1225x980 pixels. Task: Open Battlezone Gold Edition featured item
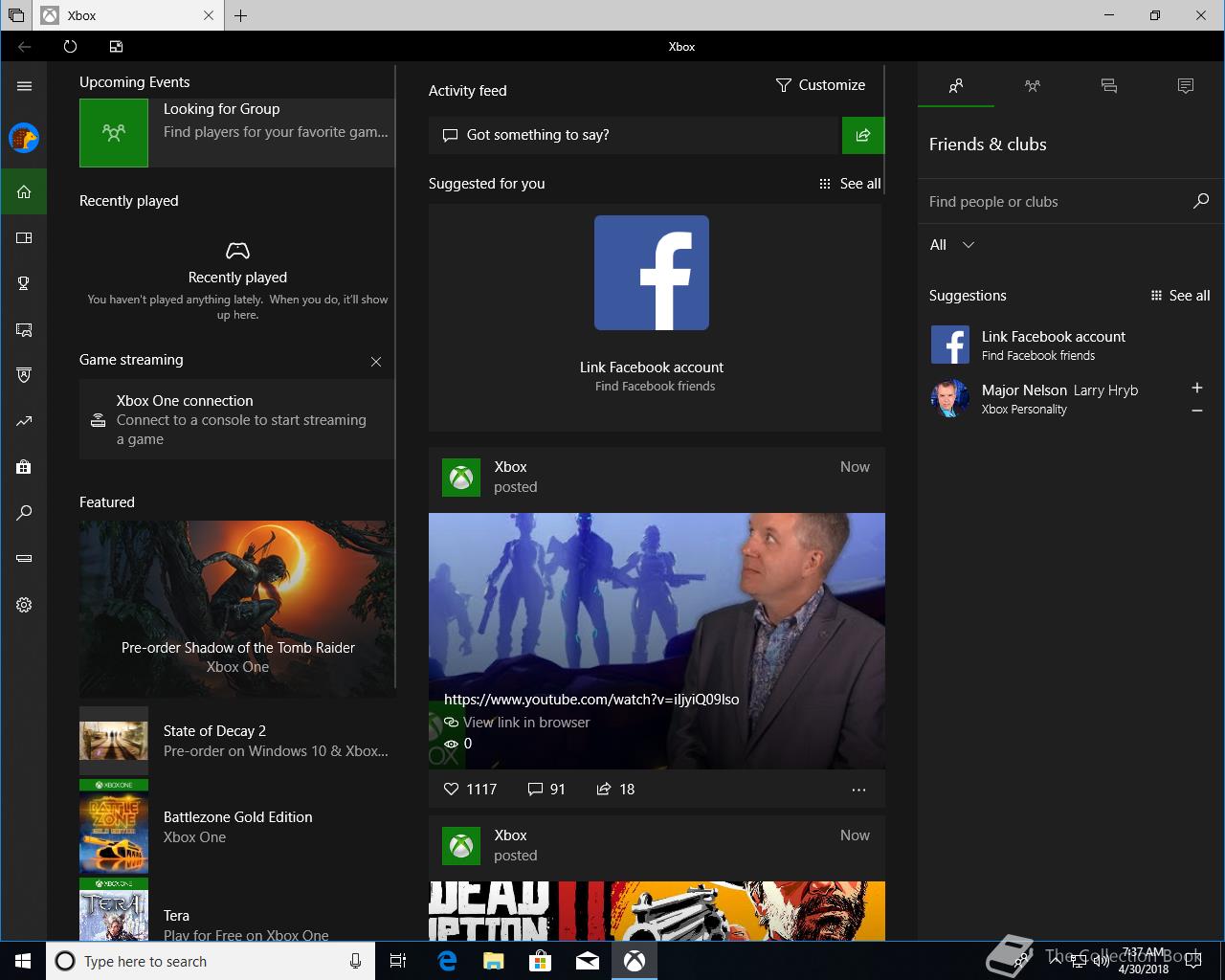[236, 827]
